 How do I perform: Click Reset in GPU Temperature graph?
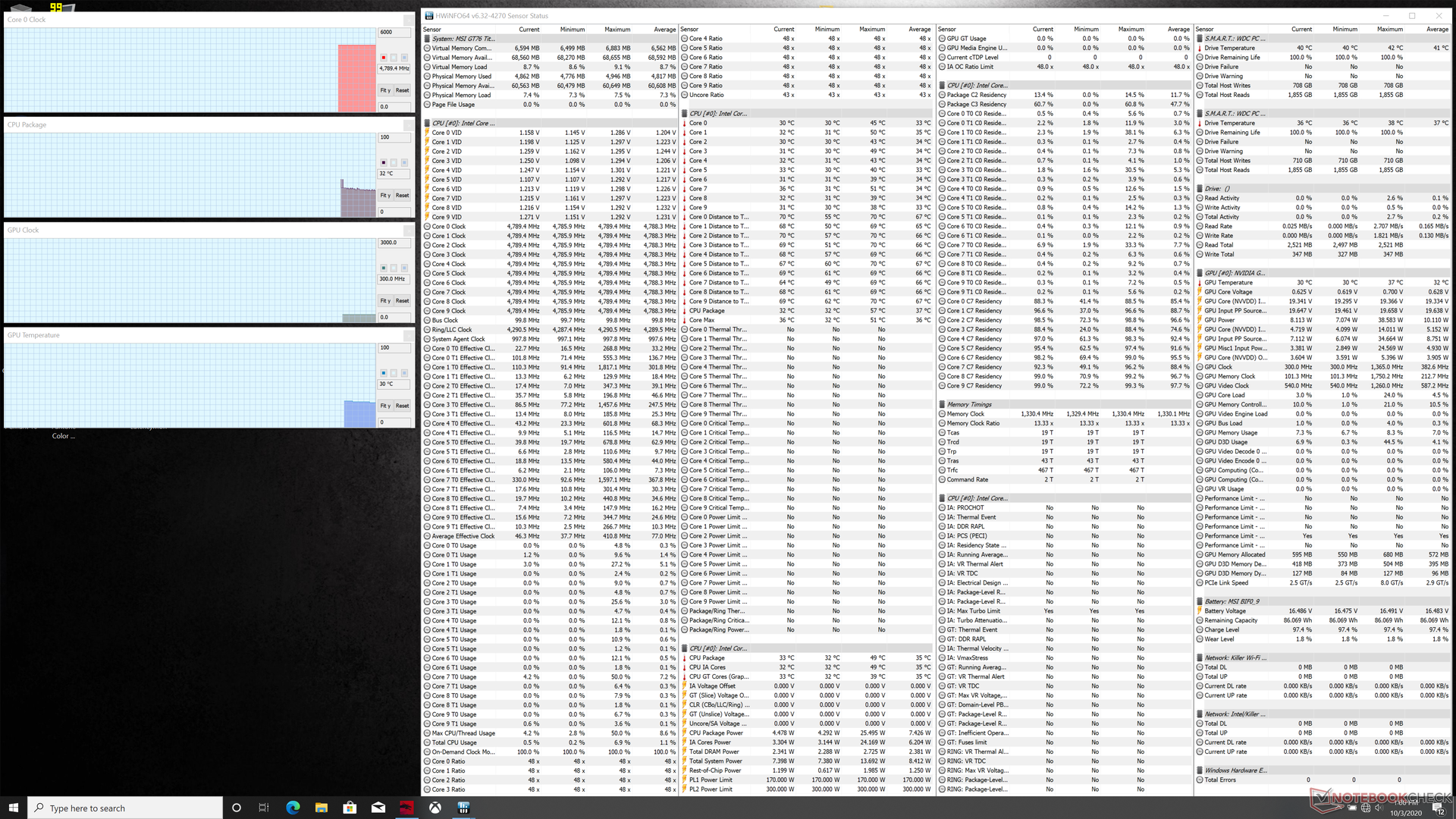[403, 406]
